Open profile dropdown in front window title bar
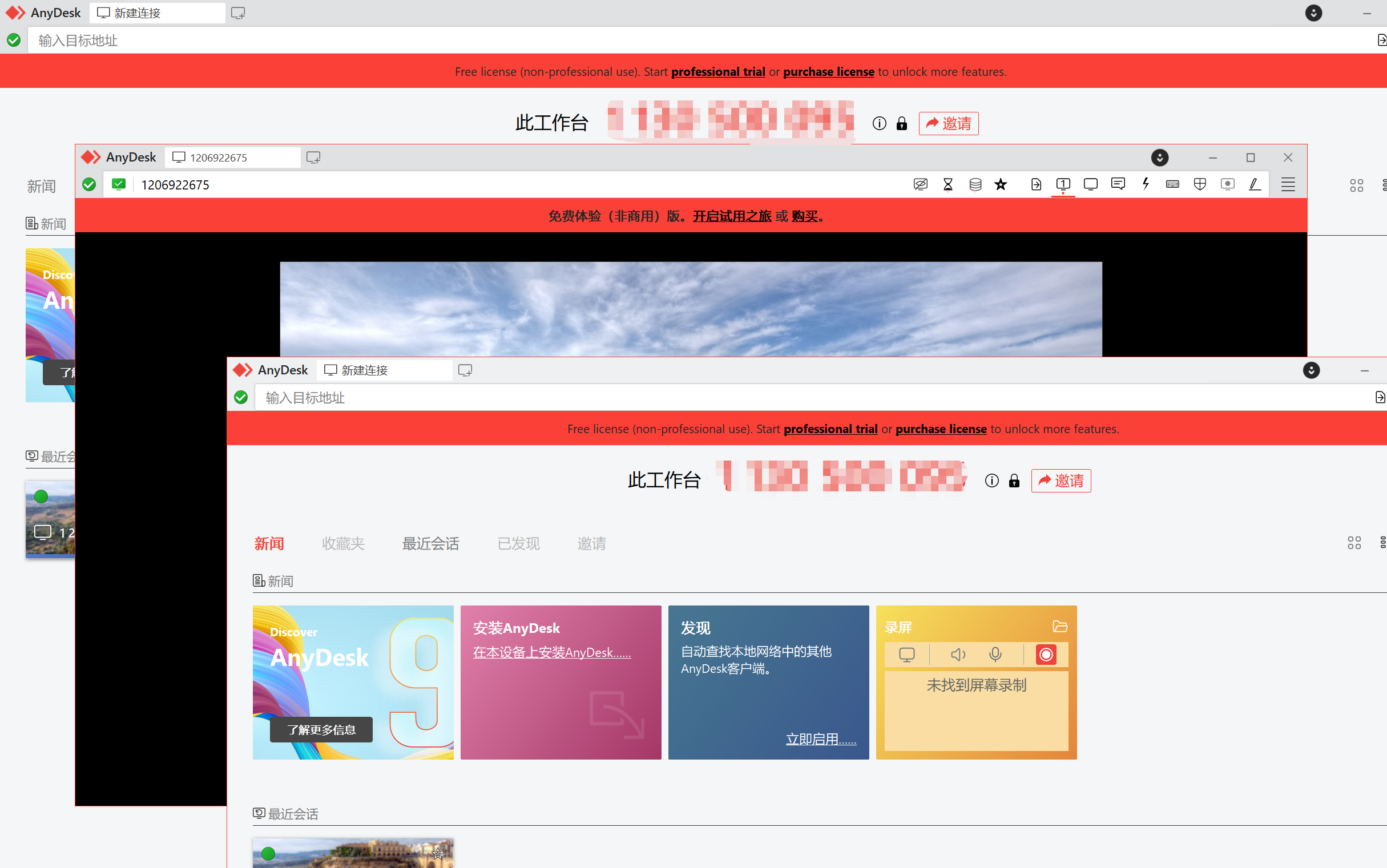1387x868 pixels. [x=1311, y=370]
